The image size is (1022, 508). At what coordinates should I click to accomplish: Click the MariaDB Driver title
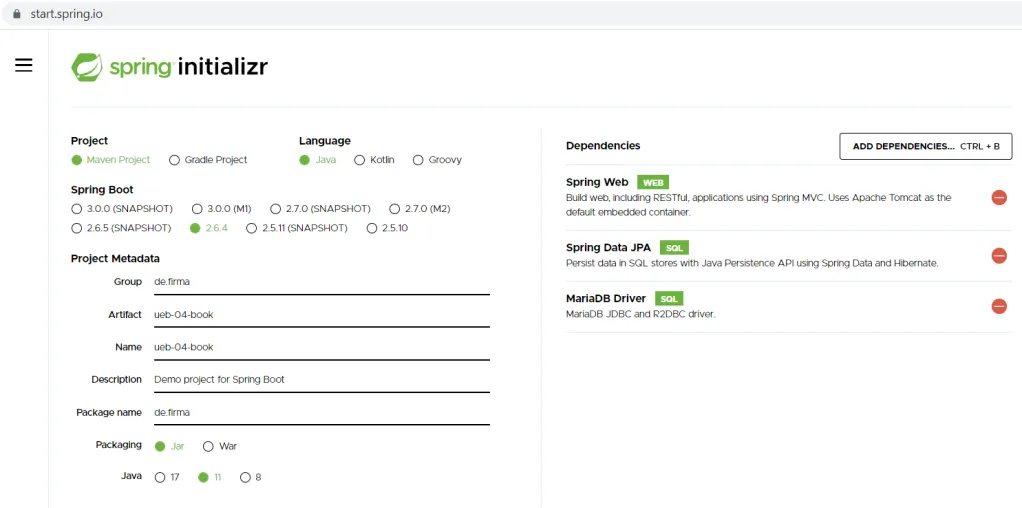coord(606,298)
